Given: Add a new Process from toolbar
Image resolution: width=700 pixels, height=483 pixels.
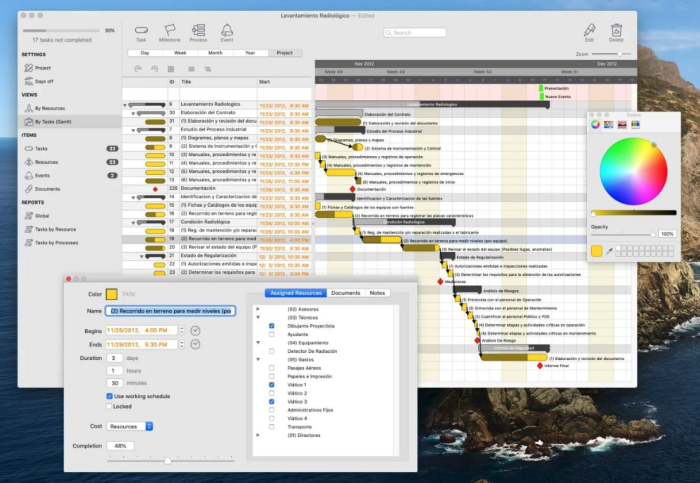Looking at the screenshot, I should 198,30.
